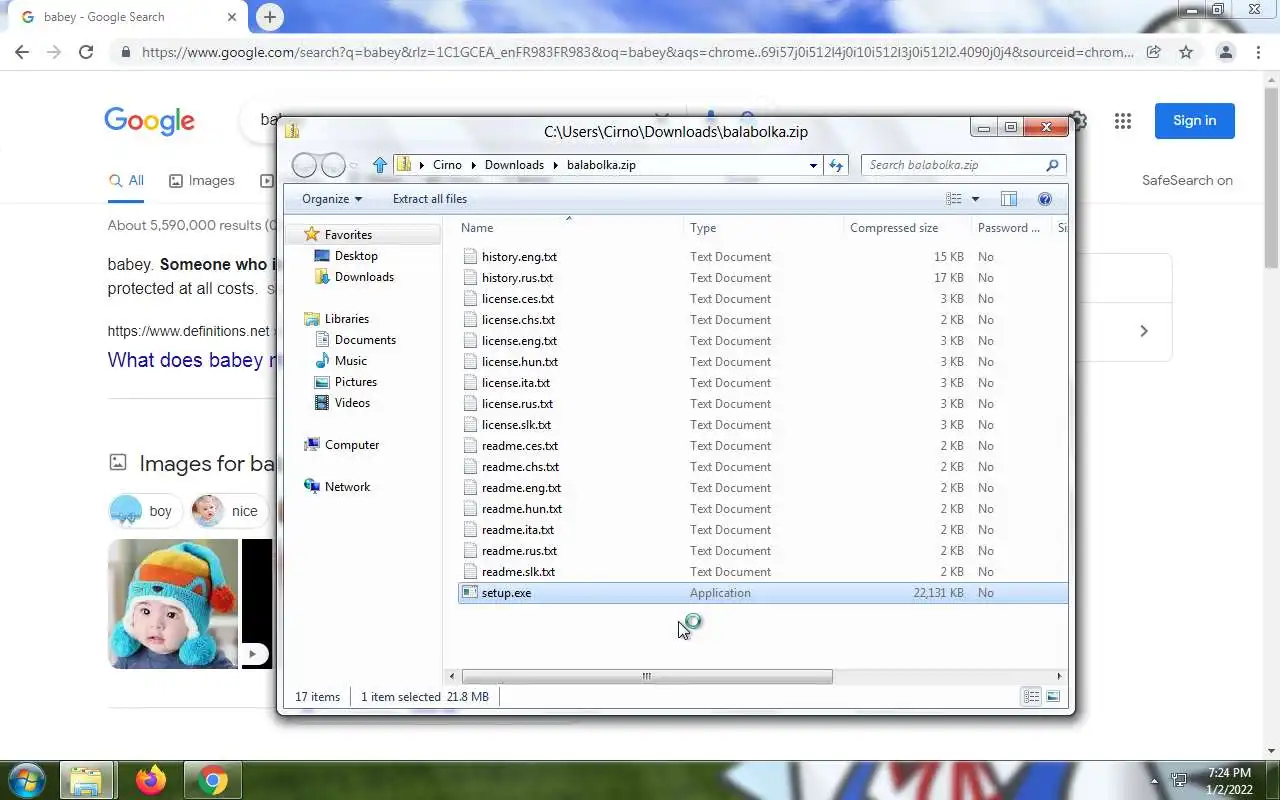Select file history.eng.txt
This screenshot has width=1280, height=800.
519,257
